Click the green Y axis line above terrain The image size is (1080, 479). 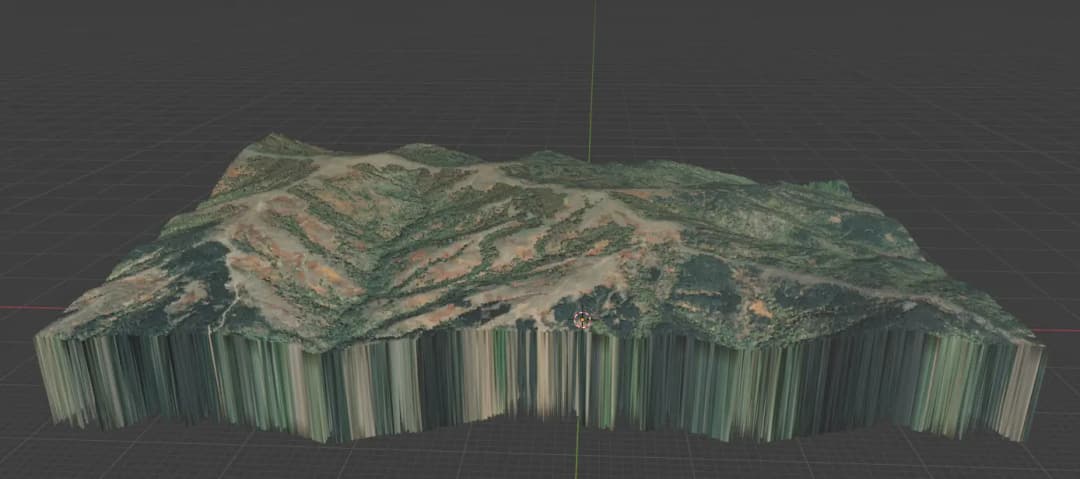coord(592,80)
